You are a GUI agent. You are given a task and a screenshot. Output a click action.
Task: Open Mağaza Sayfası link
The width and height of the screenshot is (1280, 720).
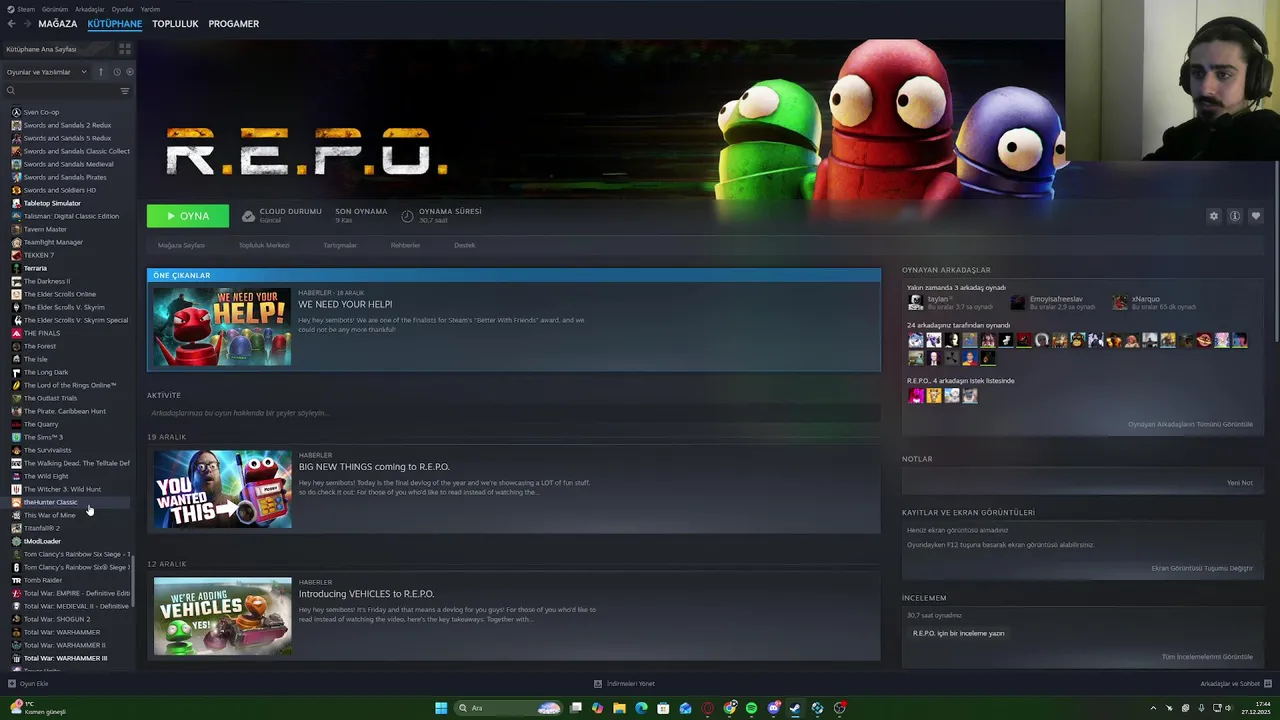tap(181, 245)
